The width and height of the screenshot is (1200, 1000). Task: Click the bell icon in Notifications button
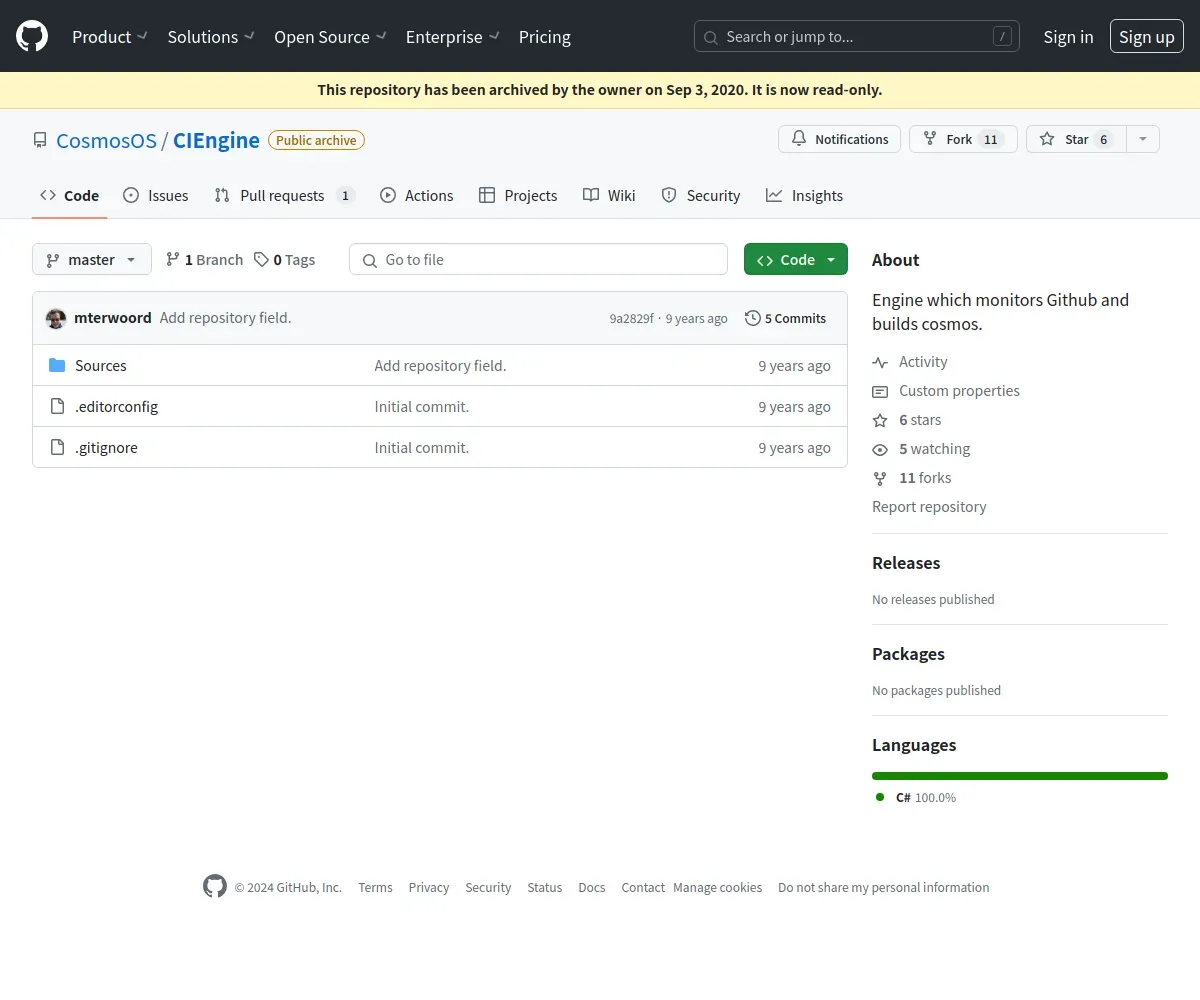pyautogui.click(x=799, y=139)
